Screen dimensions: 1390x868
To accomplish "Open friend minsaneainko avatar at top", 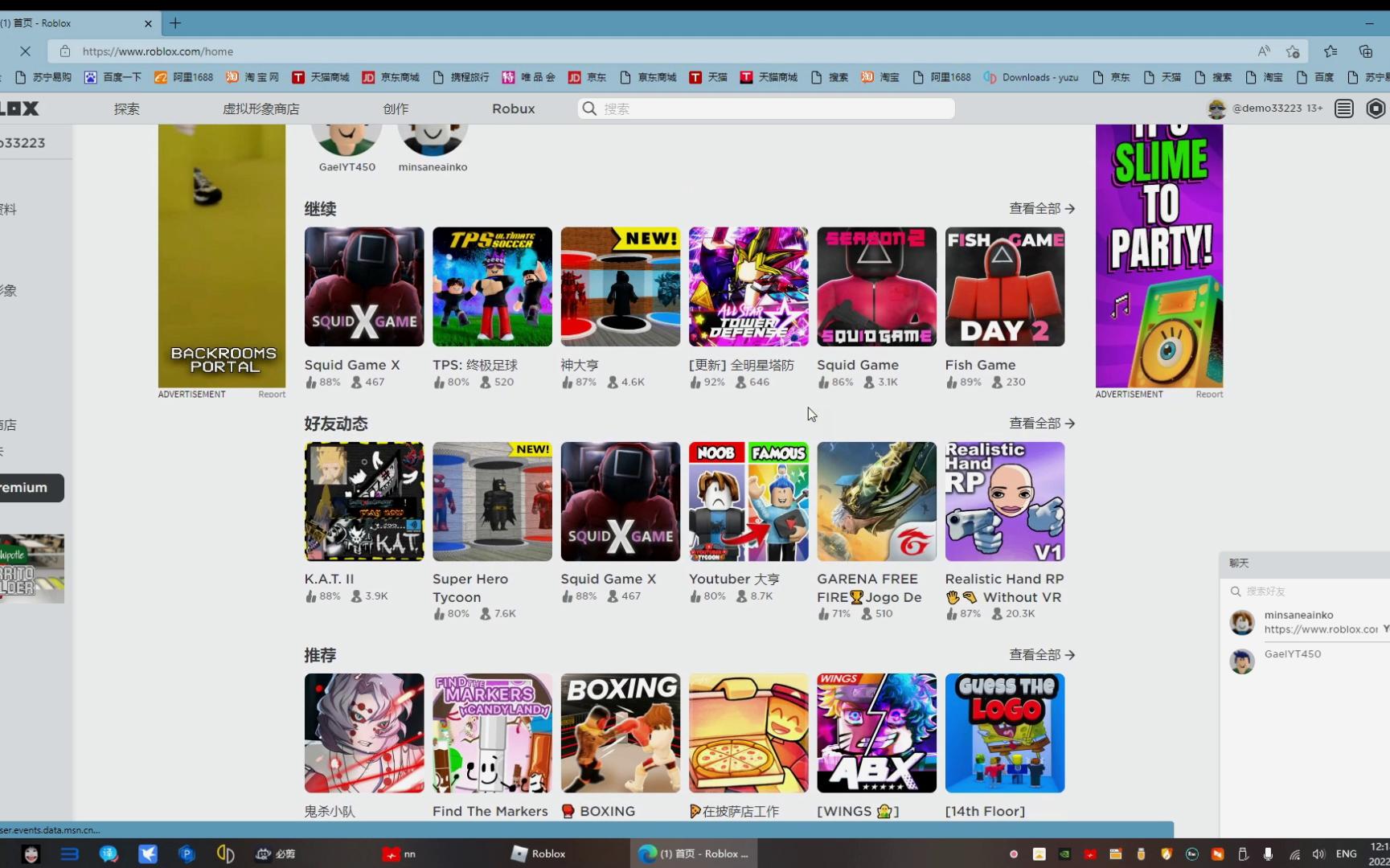I will (x=433, y=140).
